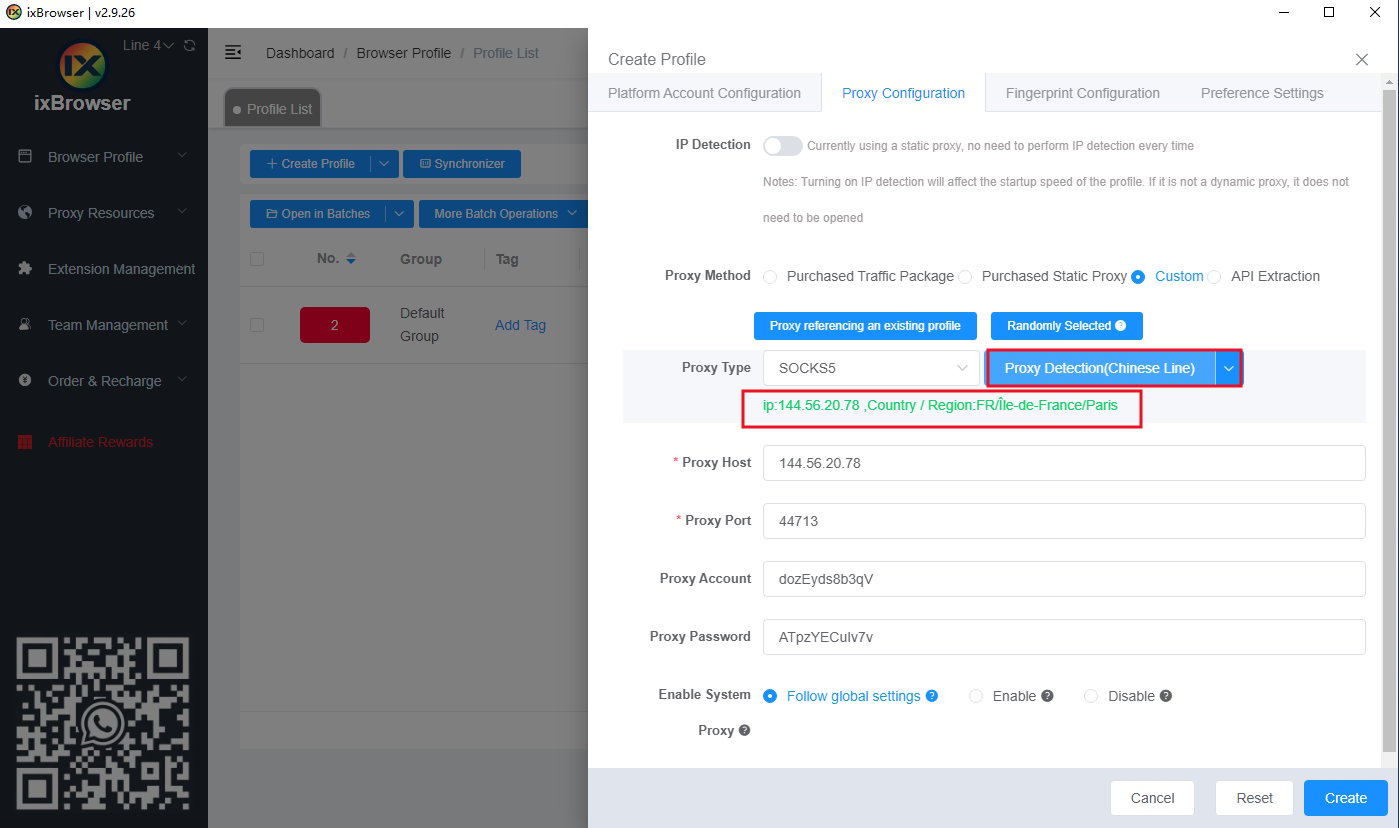The width and height of the screenshot is (1399, 828).
Task: Check the select-all checkbox in table header
Action: click(x=257, y=259)
